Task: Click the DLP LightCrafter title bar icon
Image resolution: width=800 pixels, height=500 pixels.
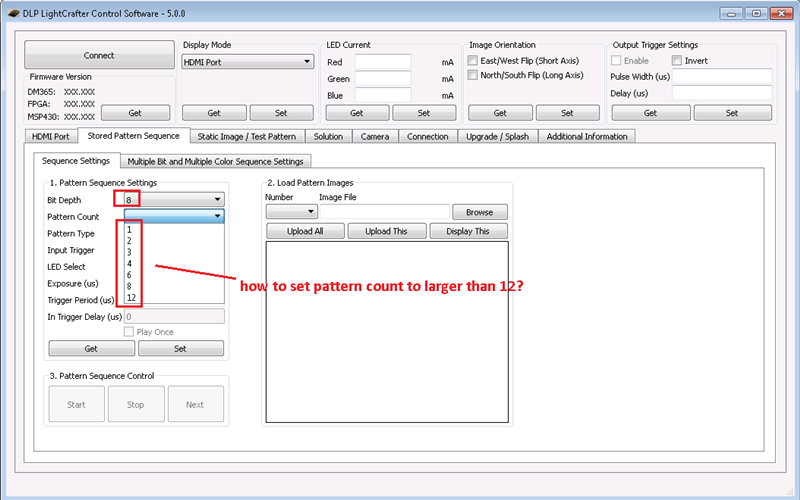Action: [14, 14]
